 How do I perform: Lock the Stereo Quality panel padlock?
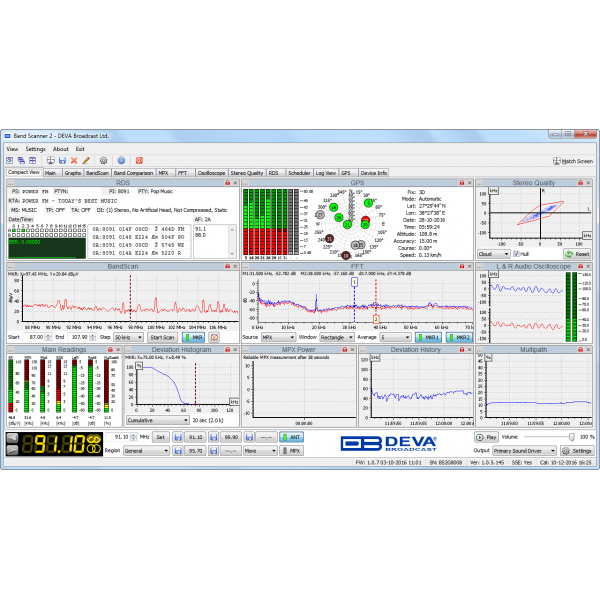tap(580, 183)
